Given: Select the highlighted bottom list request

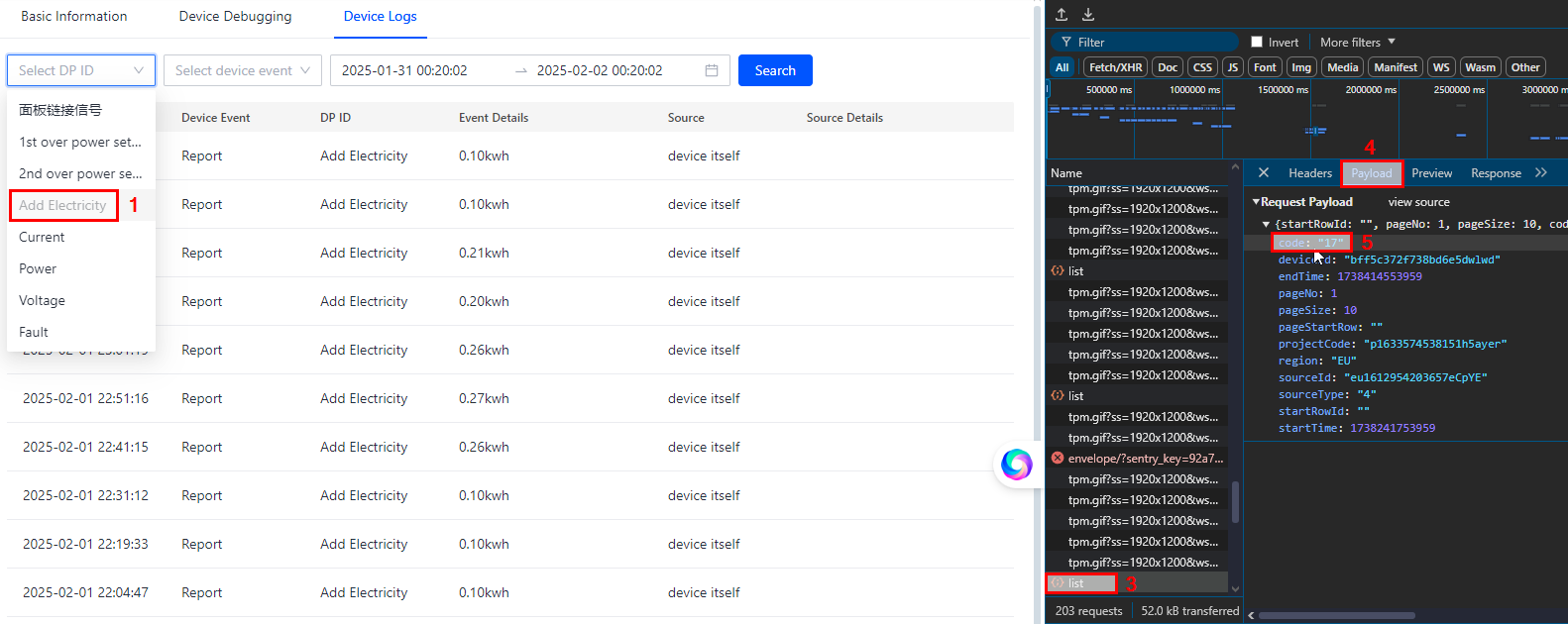Looking at the screenshot, I should 1137,583.
